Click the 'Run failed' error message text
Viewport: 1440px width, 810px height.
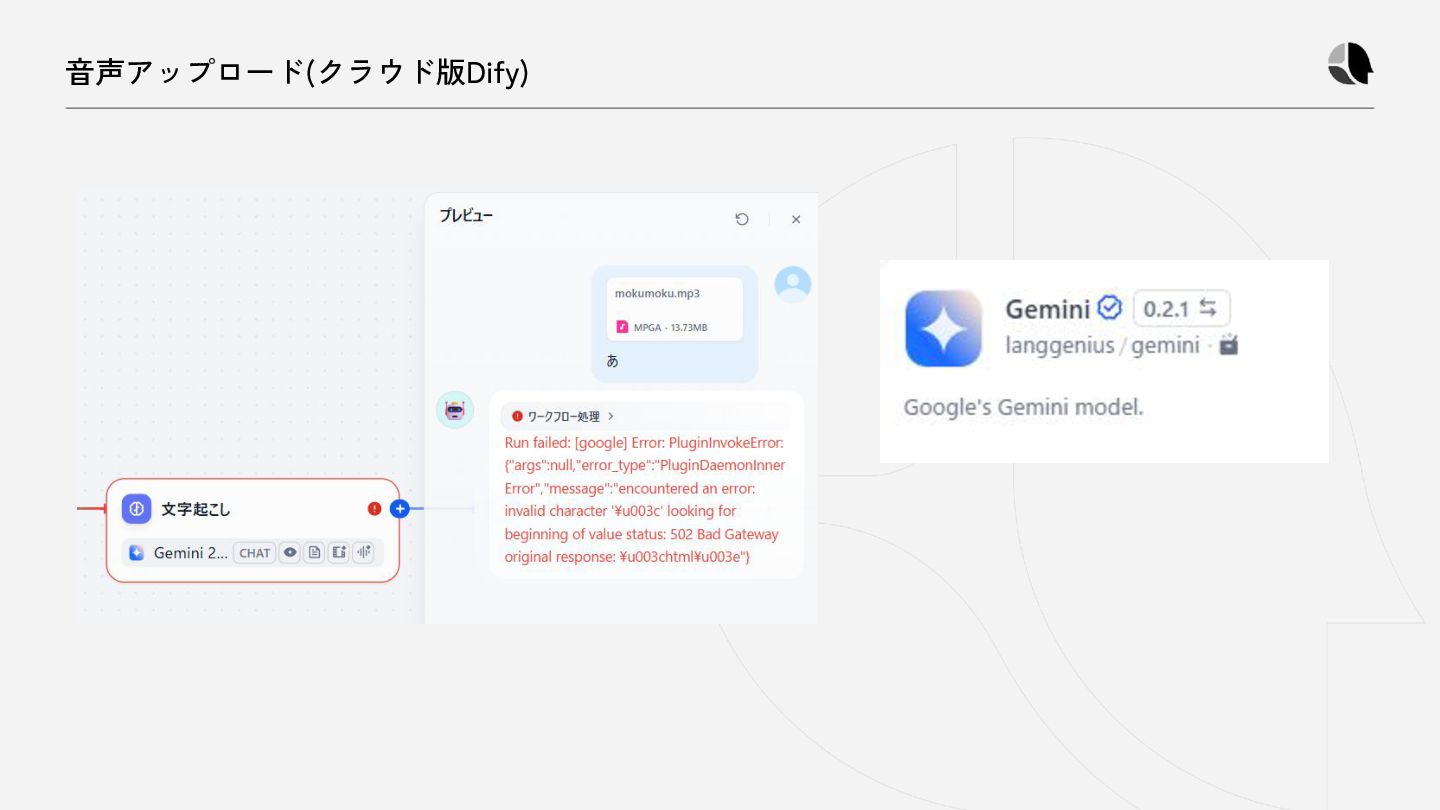pyautogui.click(x=645, y=499)
